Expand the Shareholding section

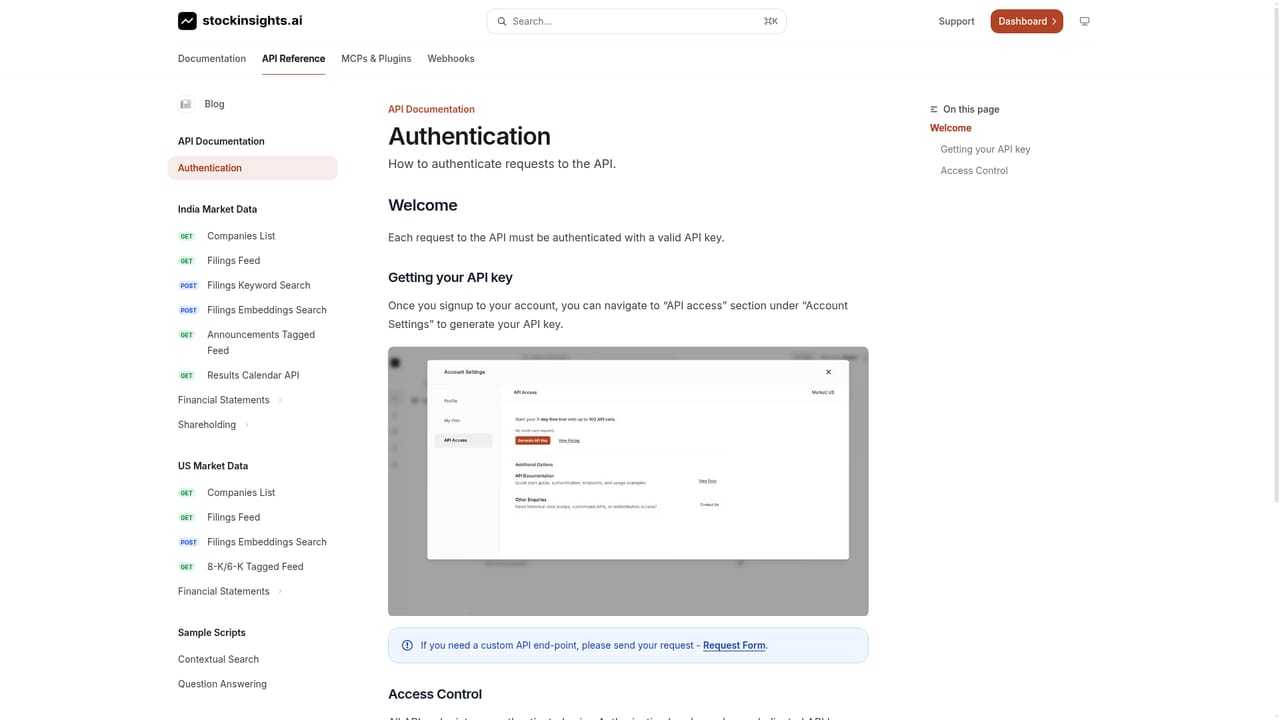[x=214, y=425]
